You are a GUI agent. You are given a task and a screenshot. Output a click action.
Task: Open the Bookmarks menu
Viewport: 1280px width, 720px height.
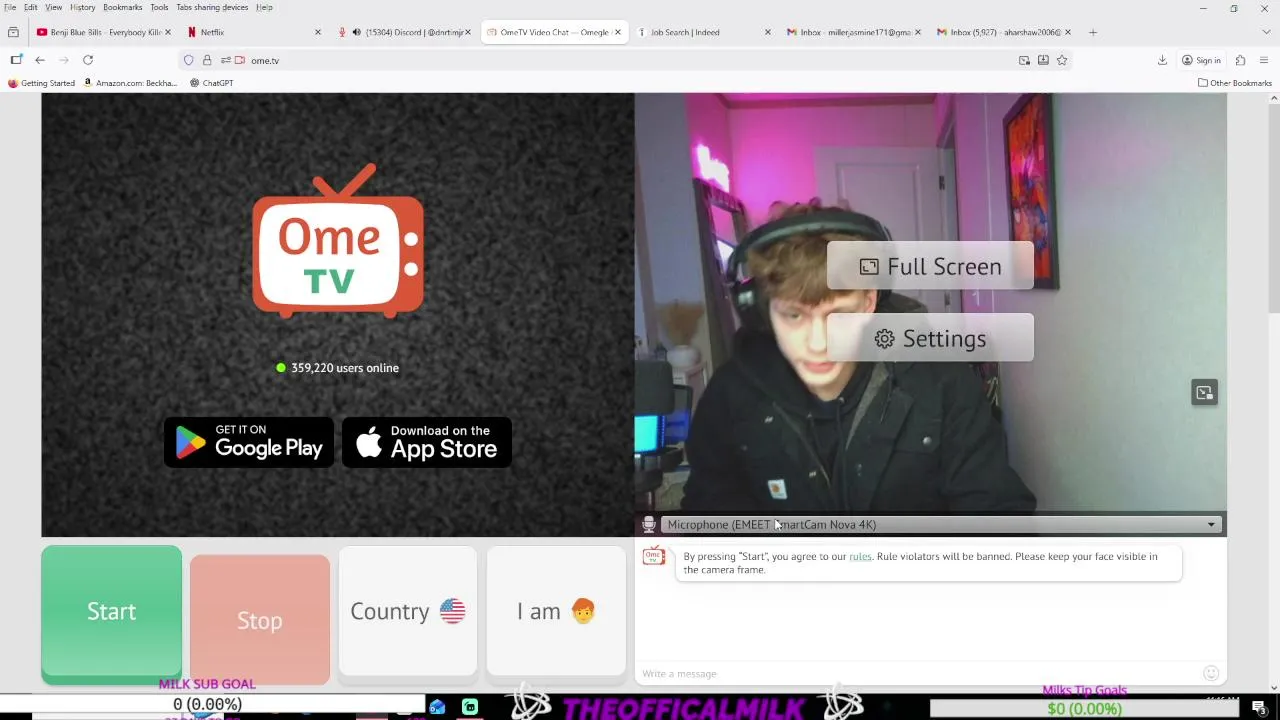[x=123, y=7]
